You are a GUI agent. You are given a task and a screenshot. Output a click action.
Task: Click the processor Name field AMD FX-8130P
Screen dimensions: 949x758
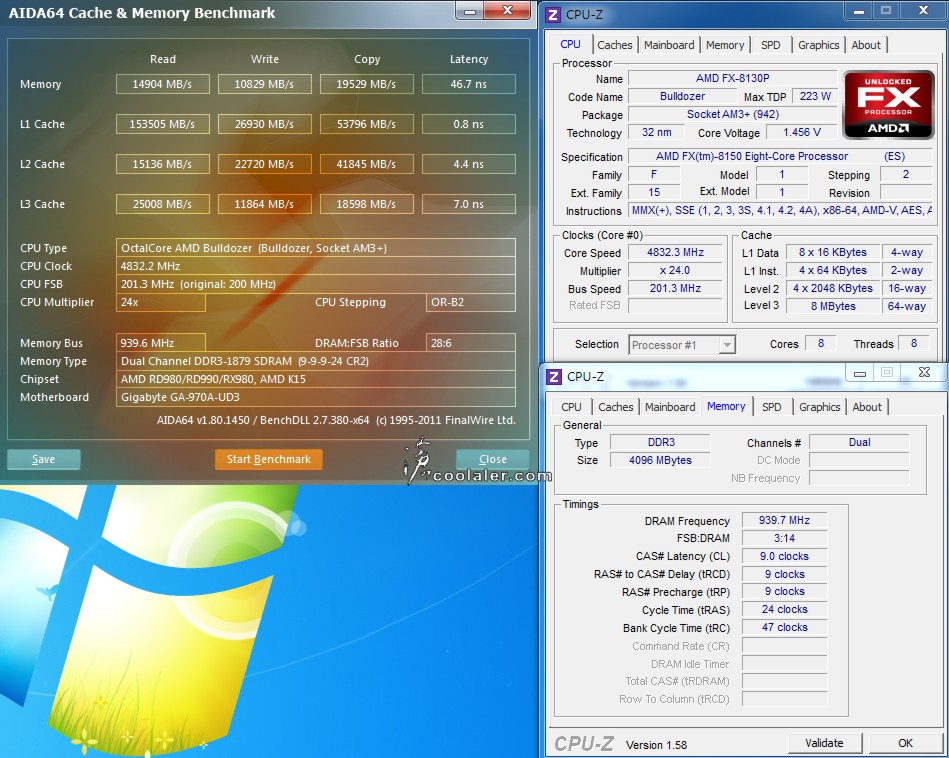click(x=732, y=78)
